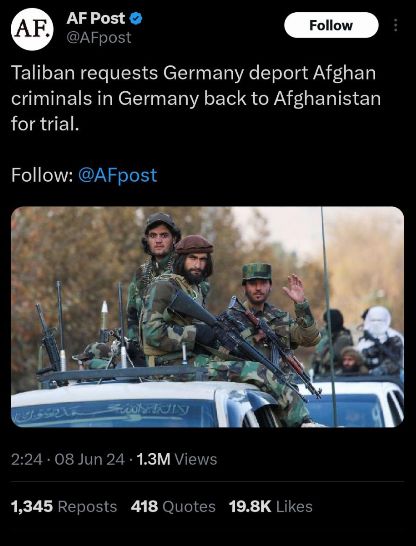Click the blue verified badge icon

(x=136, y=18)
